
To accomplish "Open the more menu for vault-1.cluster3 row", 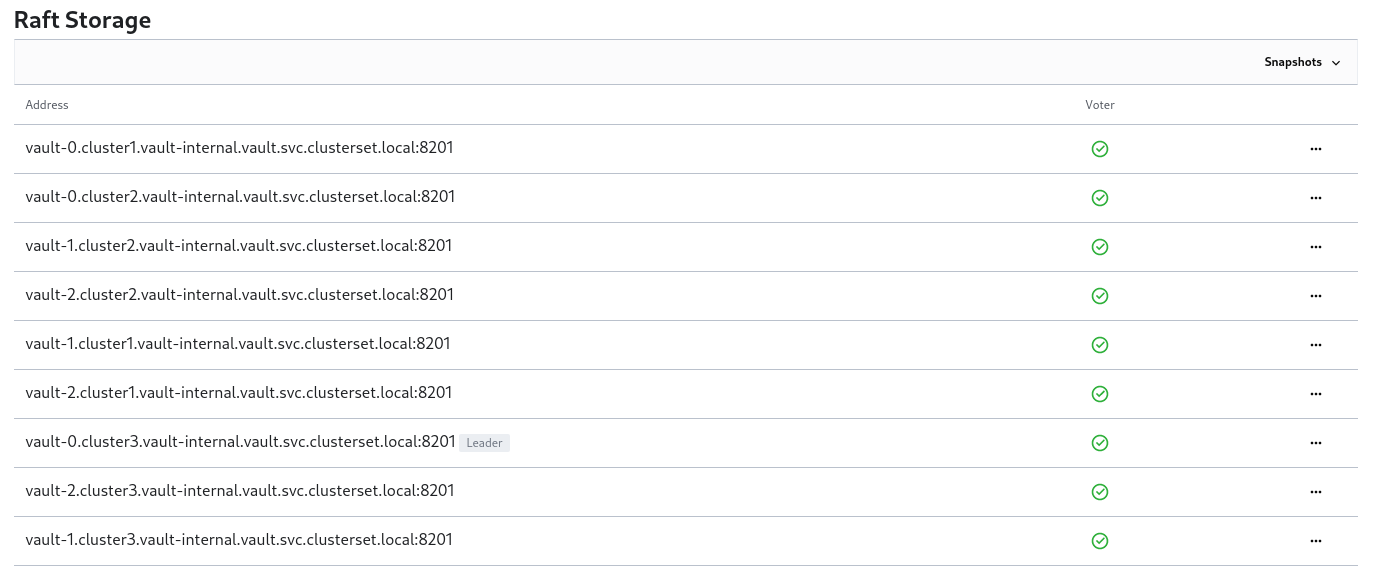I will pyautogui.click(x=1315, y=541).
